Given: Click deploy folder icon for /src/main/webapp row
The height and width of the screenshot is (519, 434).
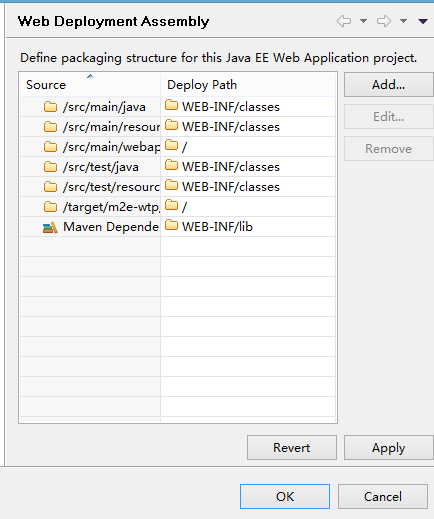Looking at the screenshot, I should pos(171,145).
